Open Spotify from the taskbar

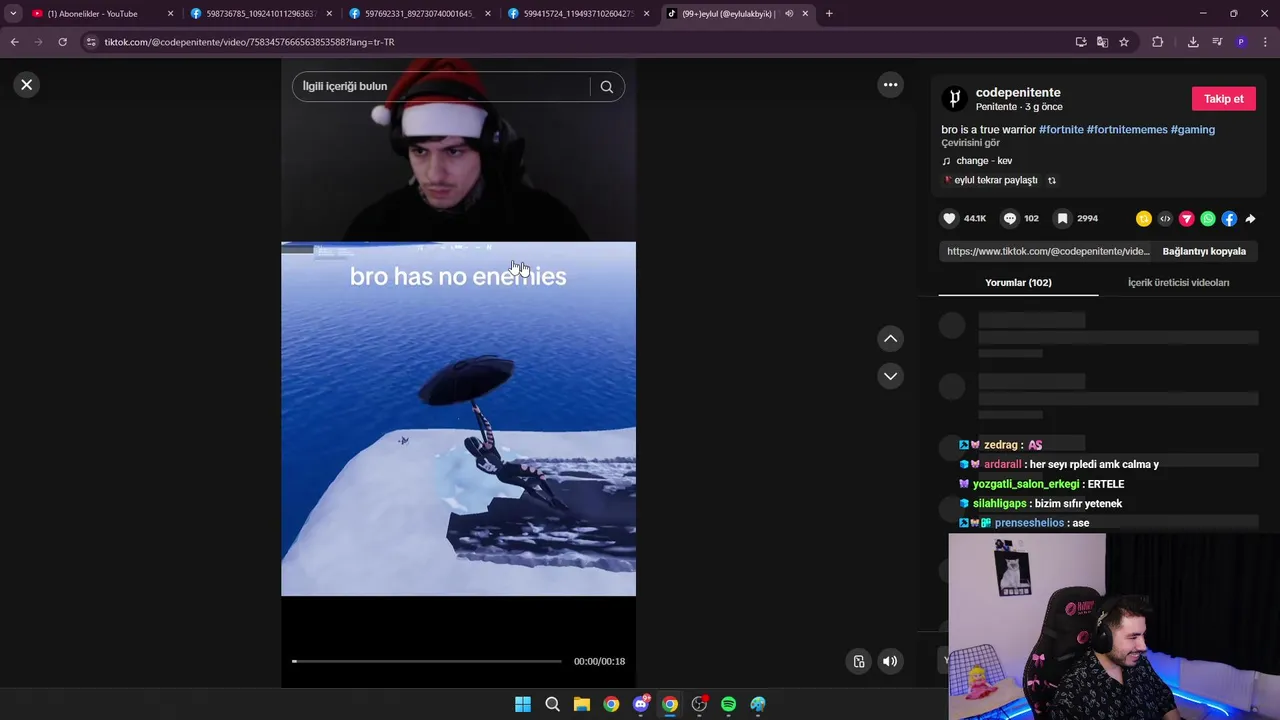pos(729,704)
